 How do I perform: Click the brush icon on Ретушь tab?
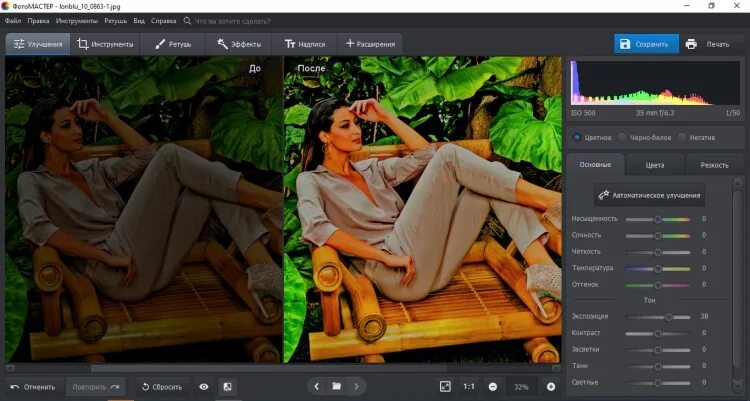point(160,44)
